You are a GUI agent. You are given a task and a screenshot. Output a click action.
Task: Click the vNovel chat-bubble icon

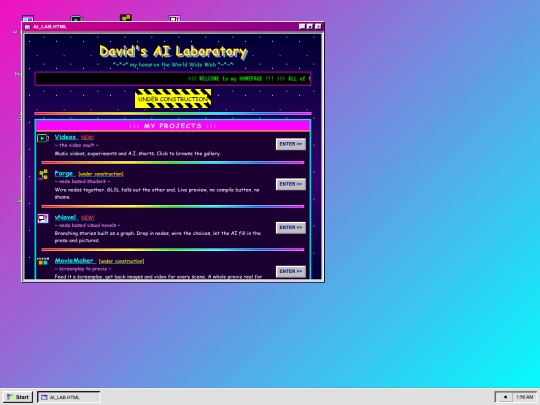pos(43,218)
